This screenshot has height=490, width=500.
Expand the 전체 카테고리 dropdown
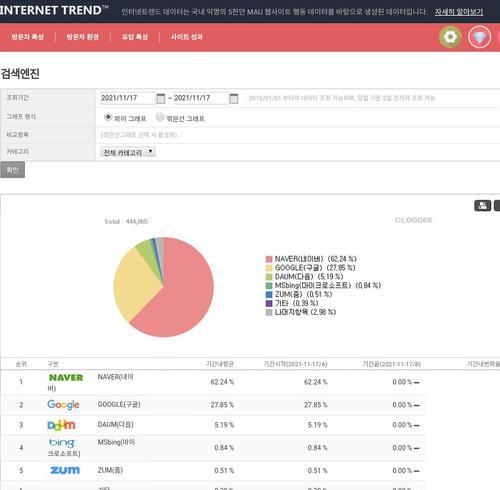pyautogui.click(x=128, y=152)
